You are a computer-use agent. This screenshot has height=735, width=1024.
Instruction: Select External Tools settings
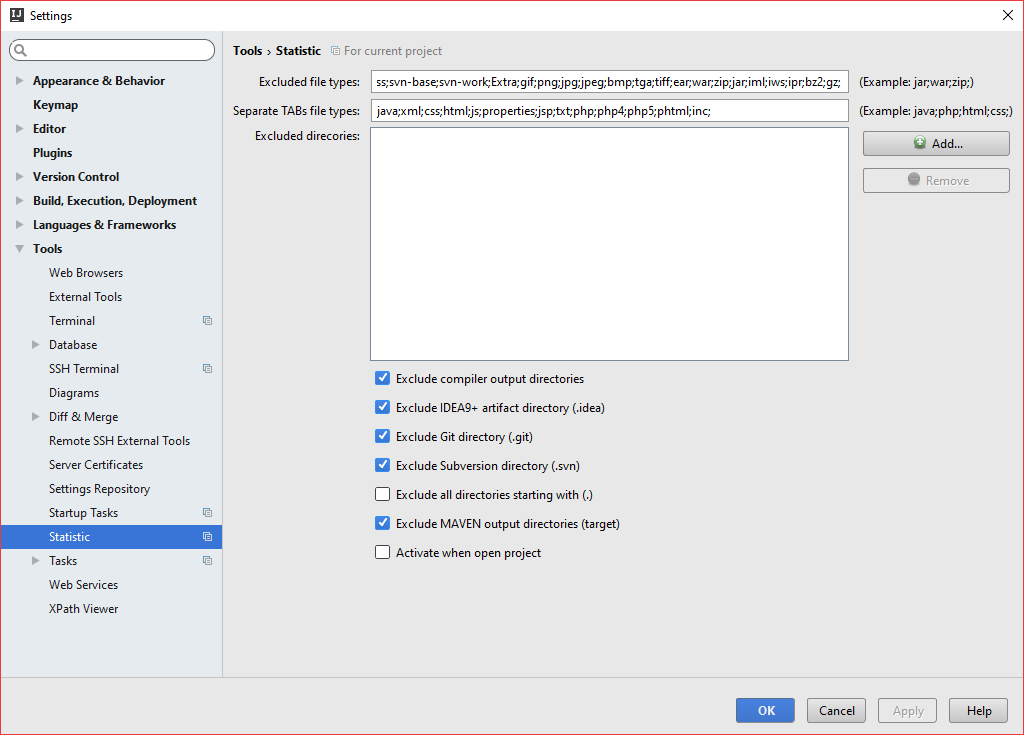86,297
